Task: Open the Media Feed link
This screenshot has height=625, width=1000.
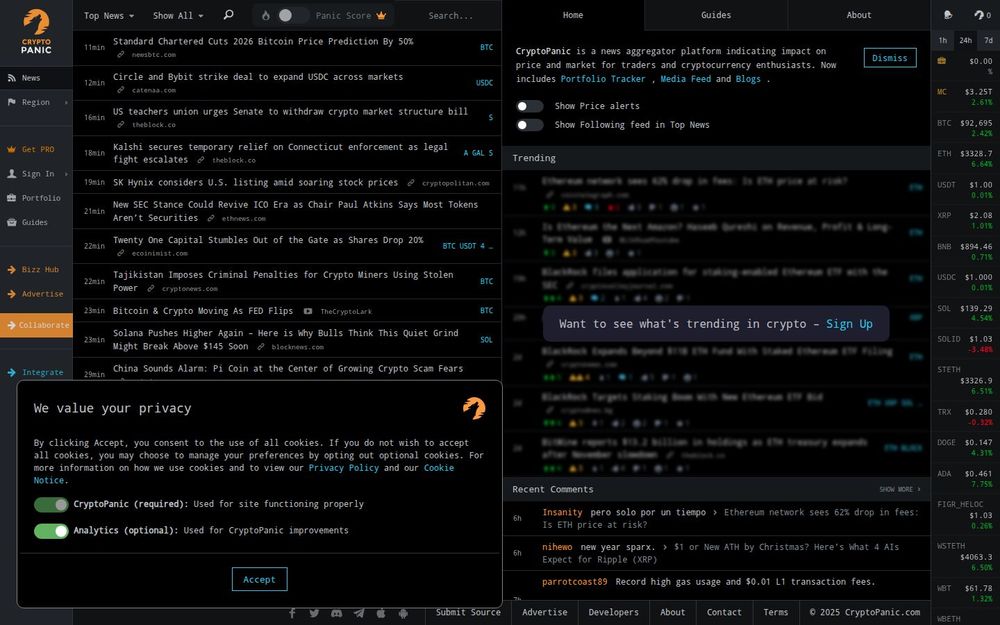Action: point(686,78)
